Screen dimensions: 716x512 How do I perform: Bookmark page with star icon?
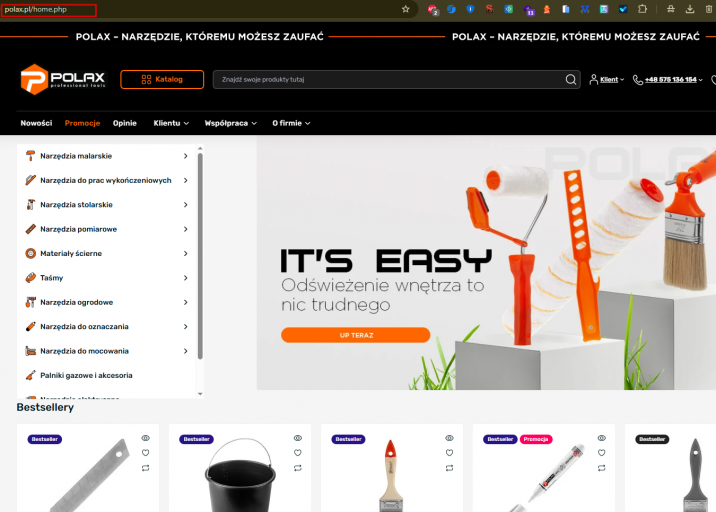tap(405, 9)
